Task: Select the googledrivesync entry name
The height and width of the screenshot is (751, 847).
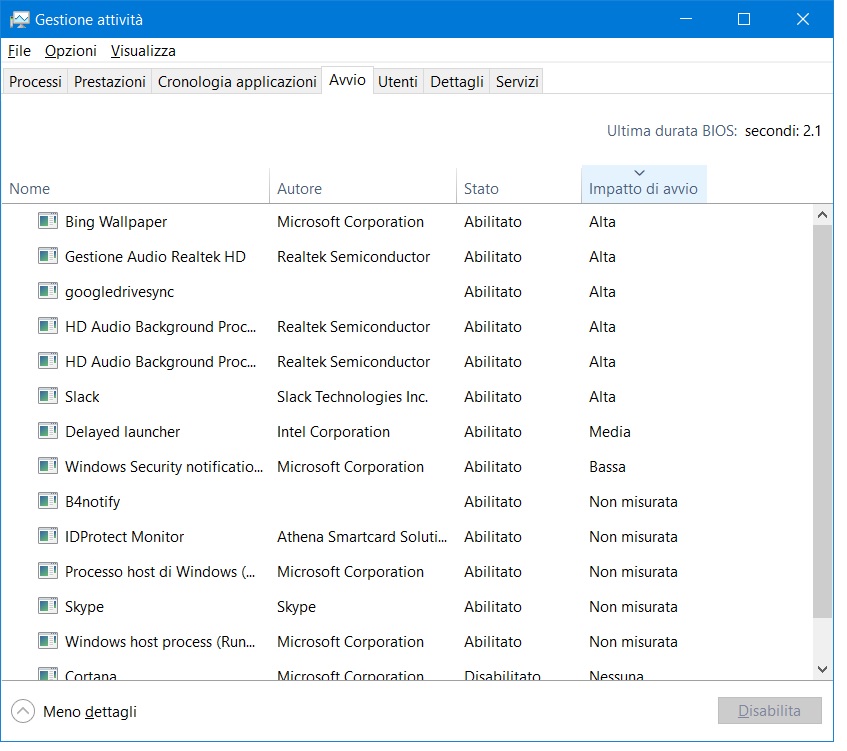Action: (119, 292)
